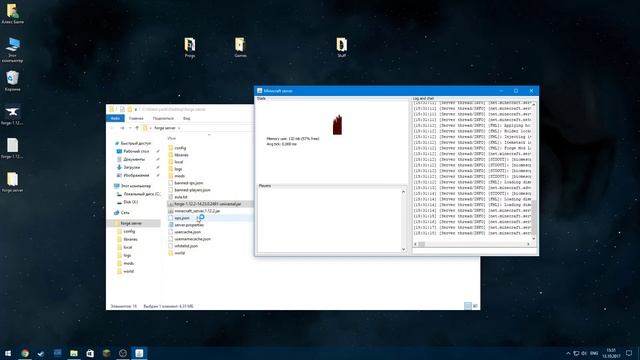This screenshot has height=360, width=640.
Task: Open the Stuff folder on desktop
Action: coord(342,47)
